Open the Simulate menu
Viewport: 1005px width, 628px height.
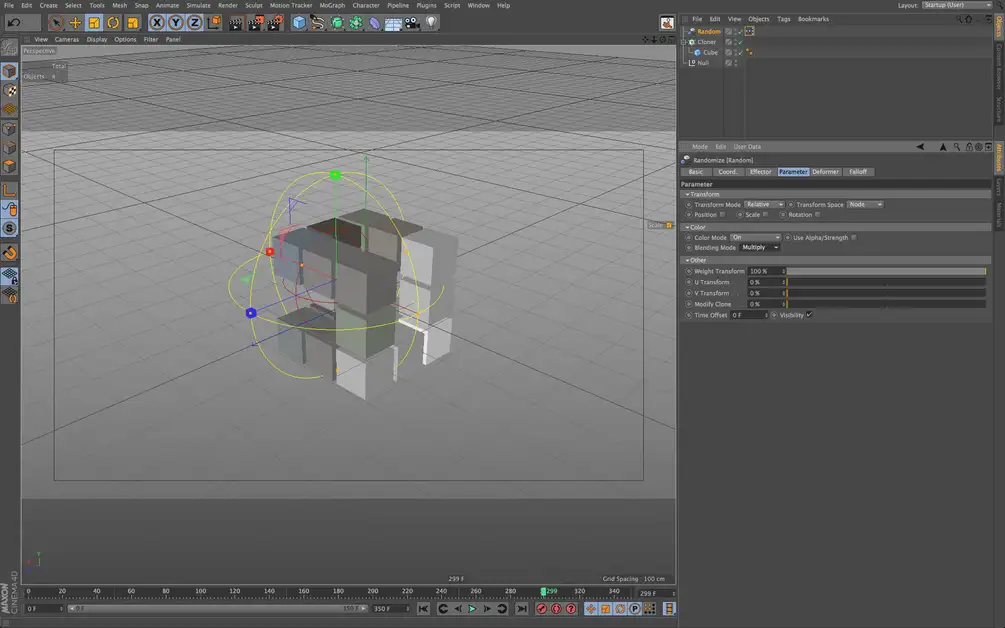[198, 5]
